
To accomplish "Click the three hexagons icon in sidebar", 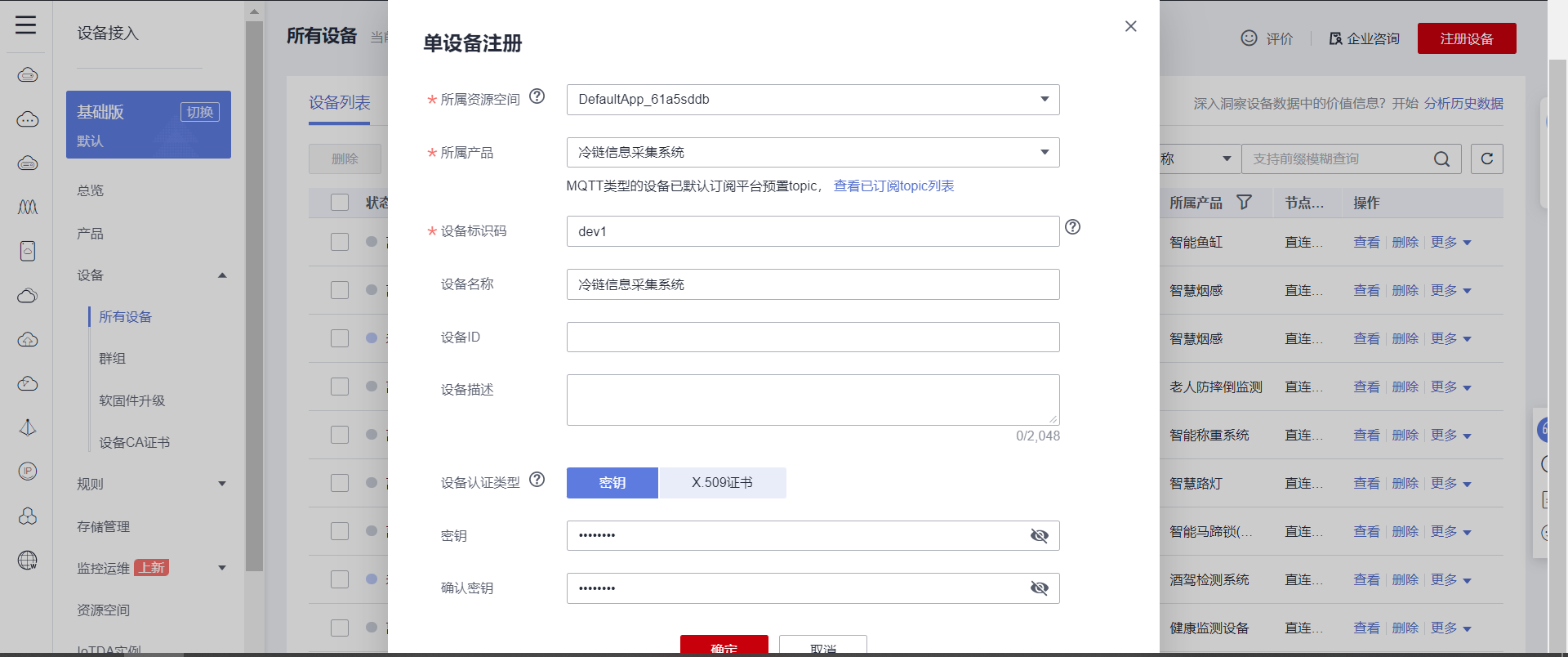I will [x=28, y=516].
